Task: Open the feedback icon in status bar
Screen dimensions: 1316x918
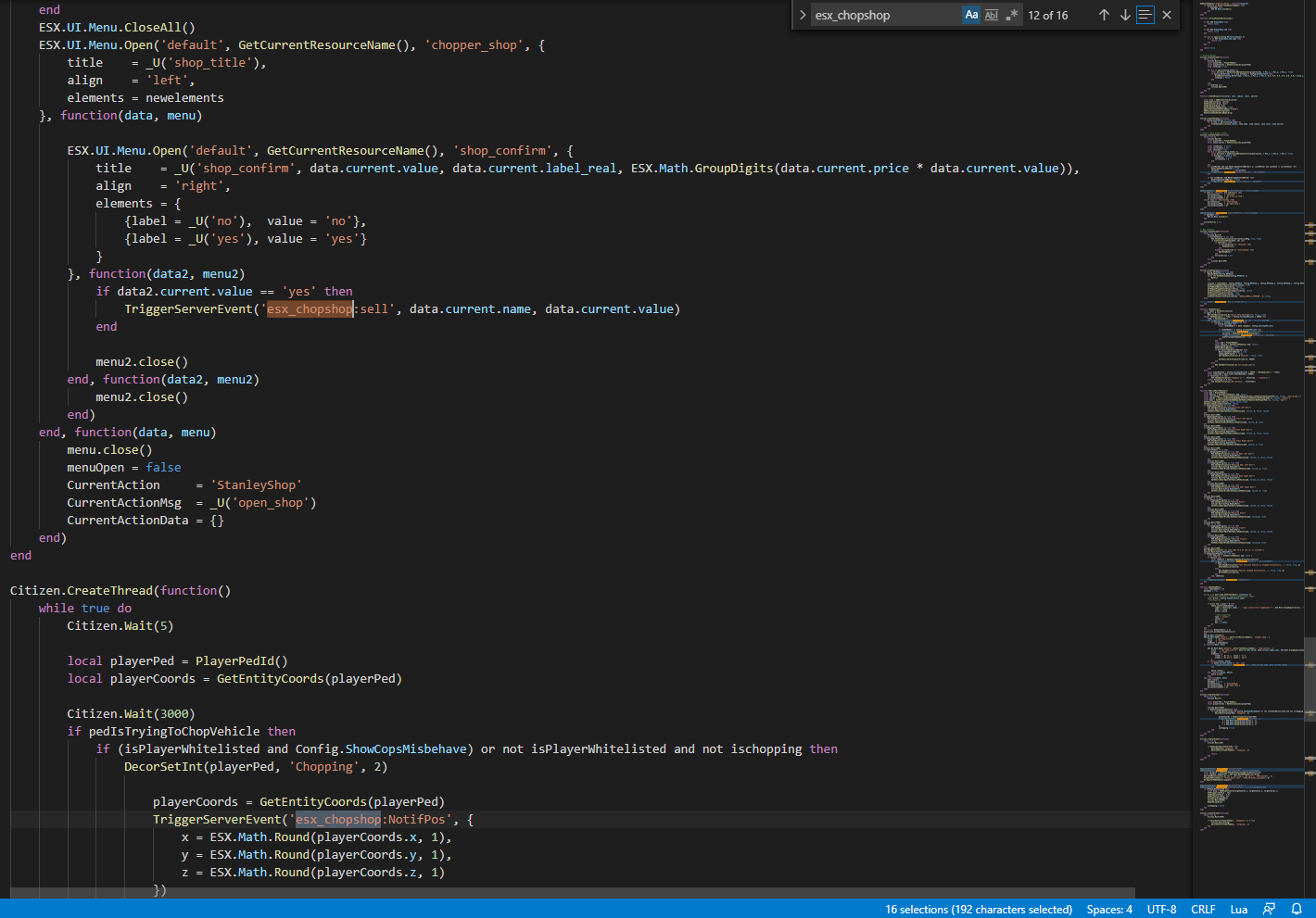Action: pos(1269,909)
